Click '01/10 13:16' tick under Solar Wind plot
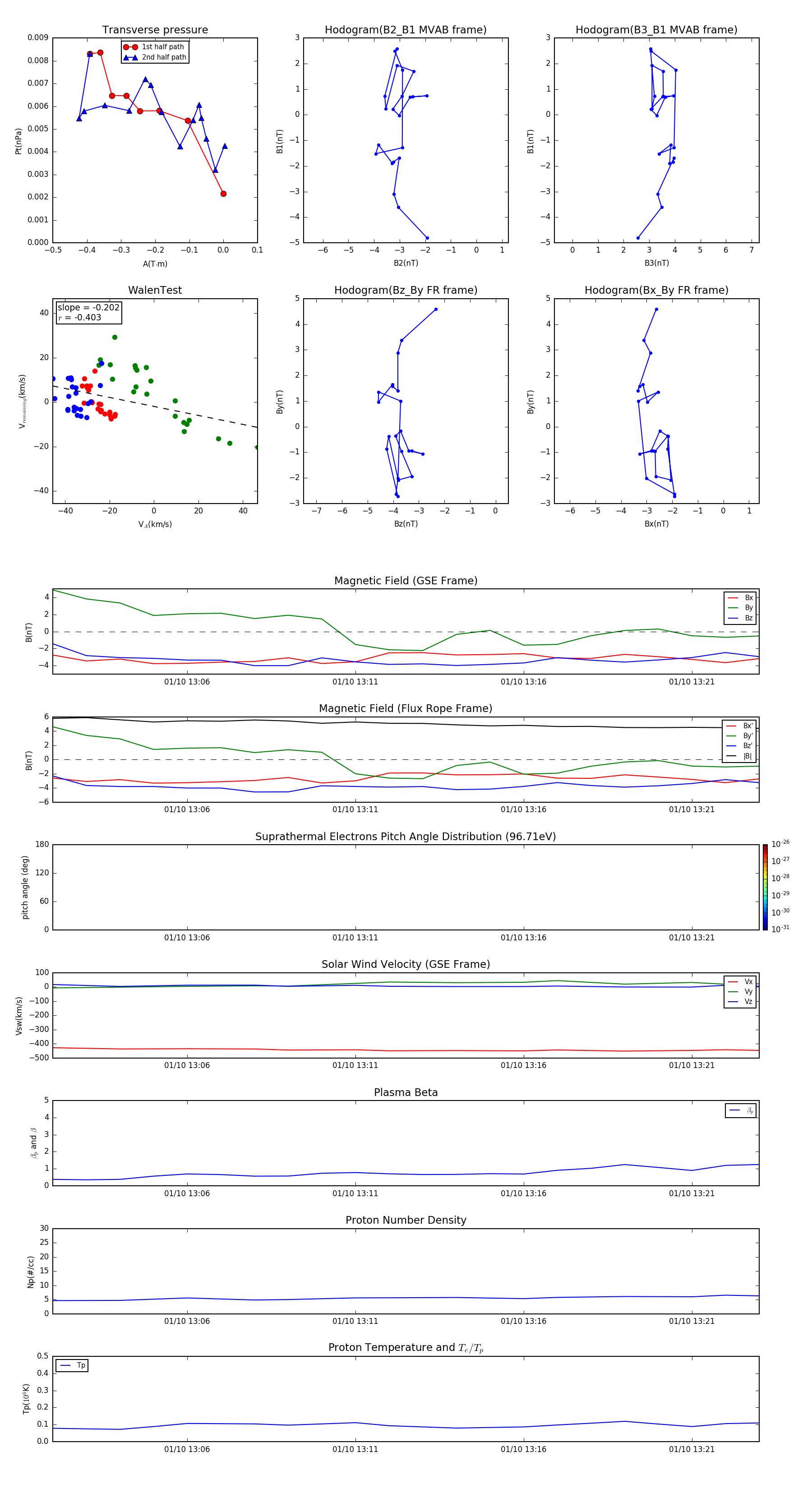812x1489 pixels. point(524,1065)
